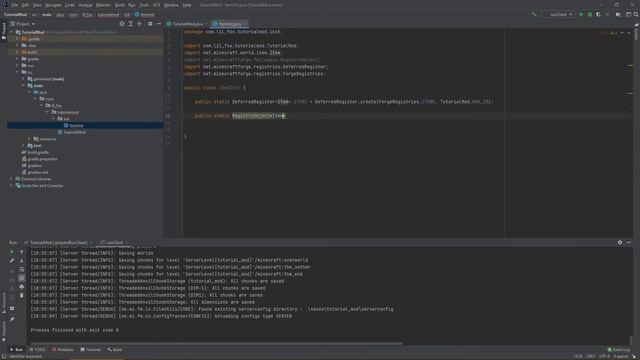Click Collapse All icon in Project panel

(x=139, y=24)
